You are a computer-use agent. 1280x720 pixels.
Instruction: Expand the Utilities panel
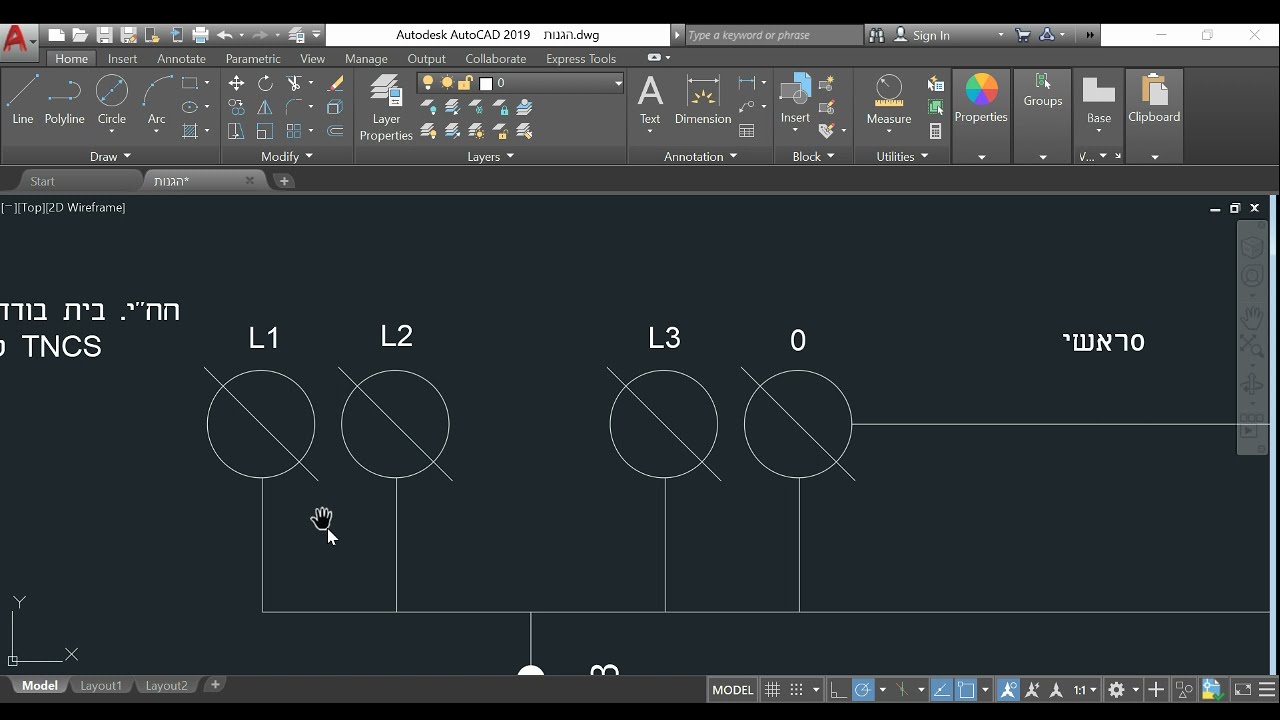point(902,156)
